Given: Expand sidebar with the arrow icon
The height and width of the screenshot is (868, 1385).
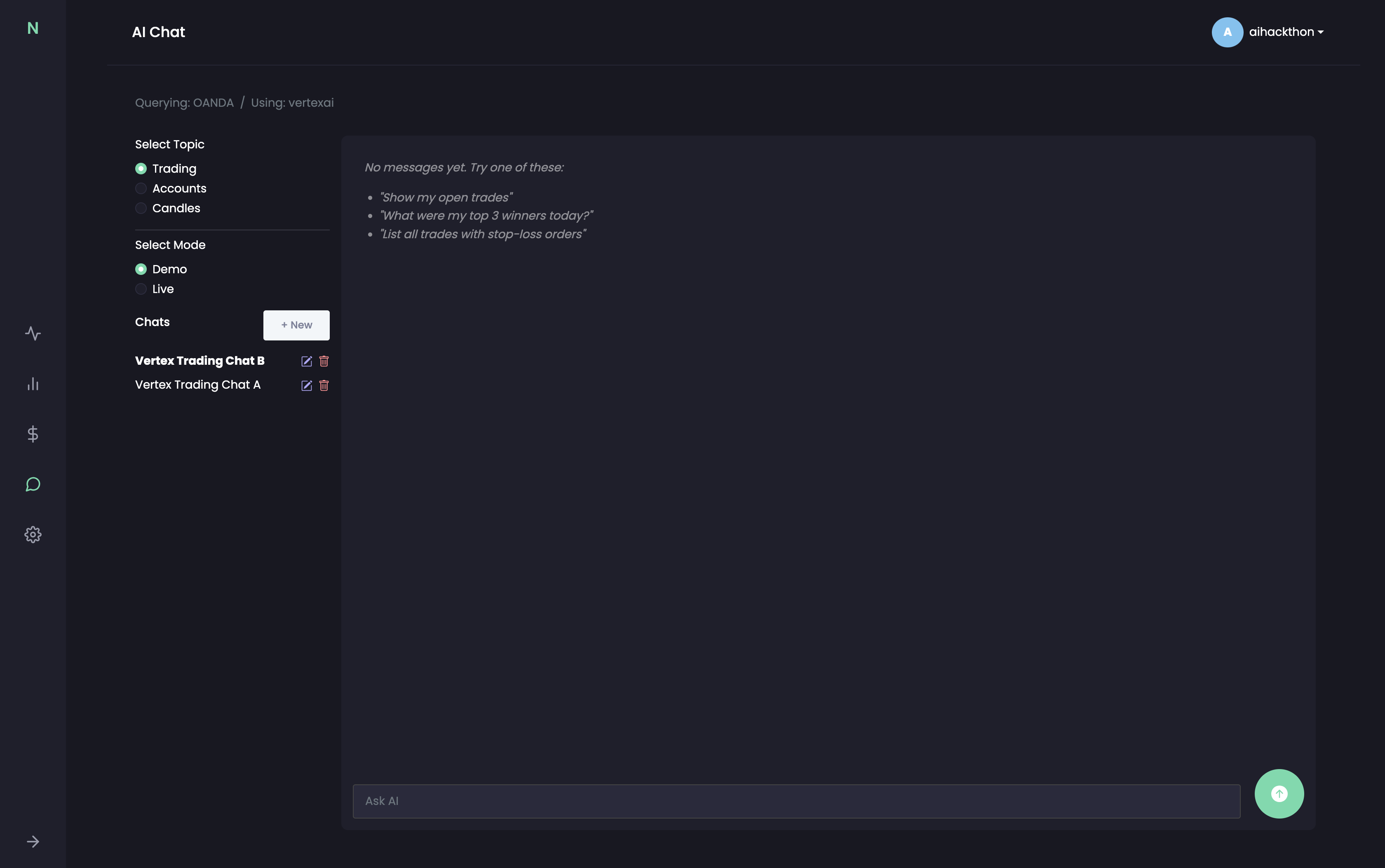Looking at the screenshot, I should [x=33, y=842].
